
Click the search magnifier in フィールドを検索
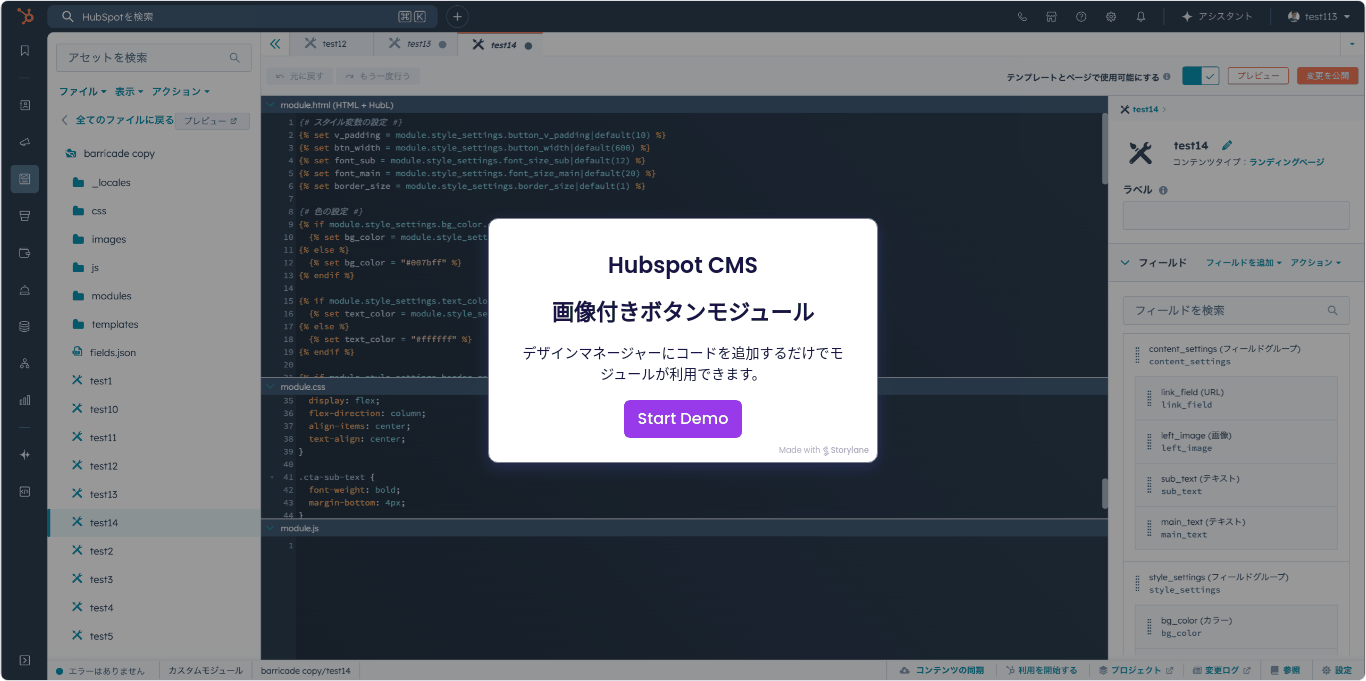[1332, 310]
